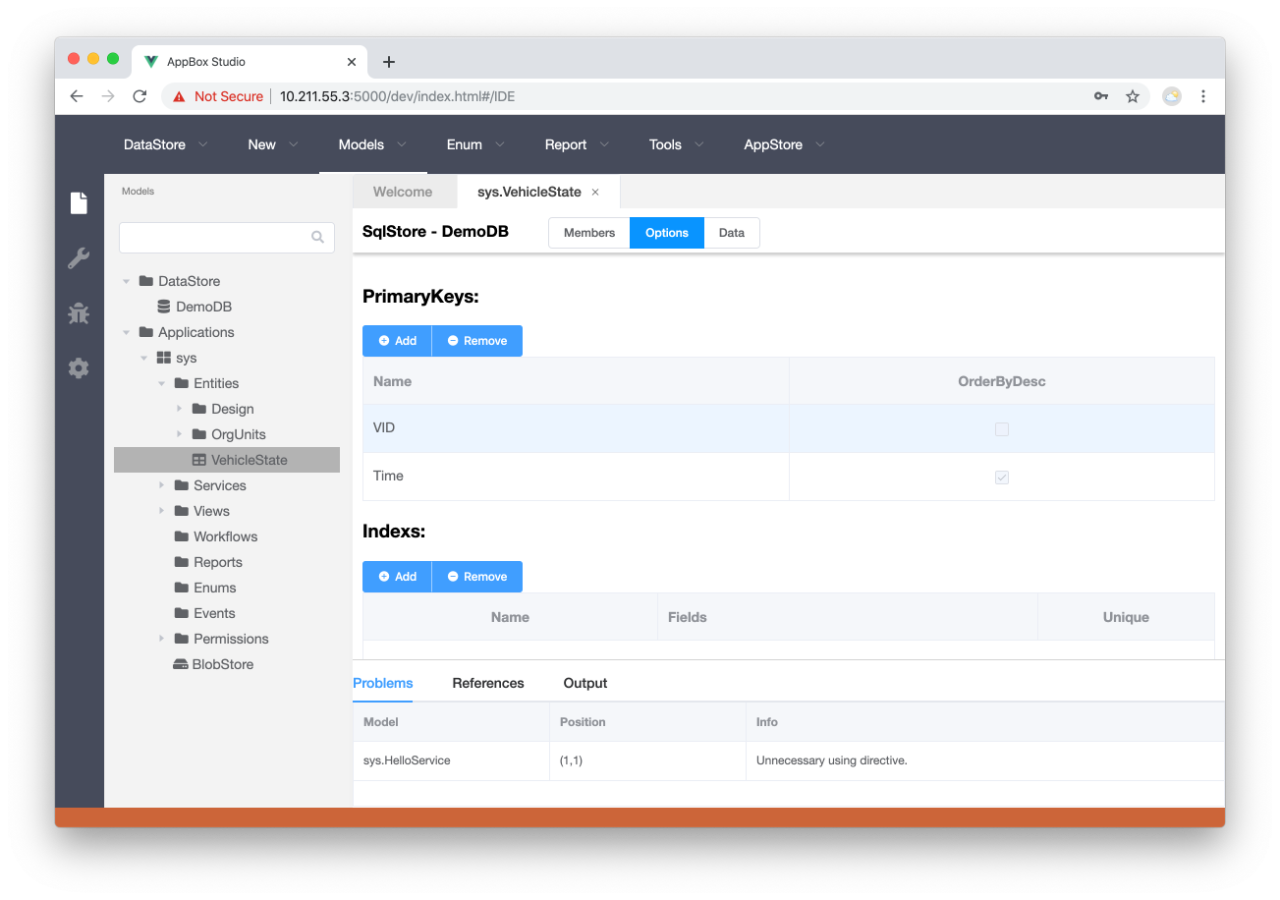
Task: Close the sys.VehicleState editor tab
Action: point(595,192)
